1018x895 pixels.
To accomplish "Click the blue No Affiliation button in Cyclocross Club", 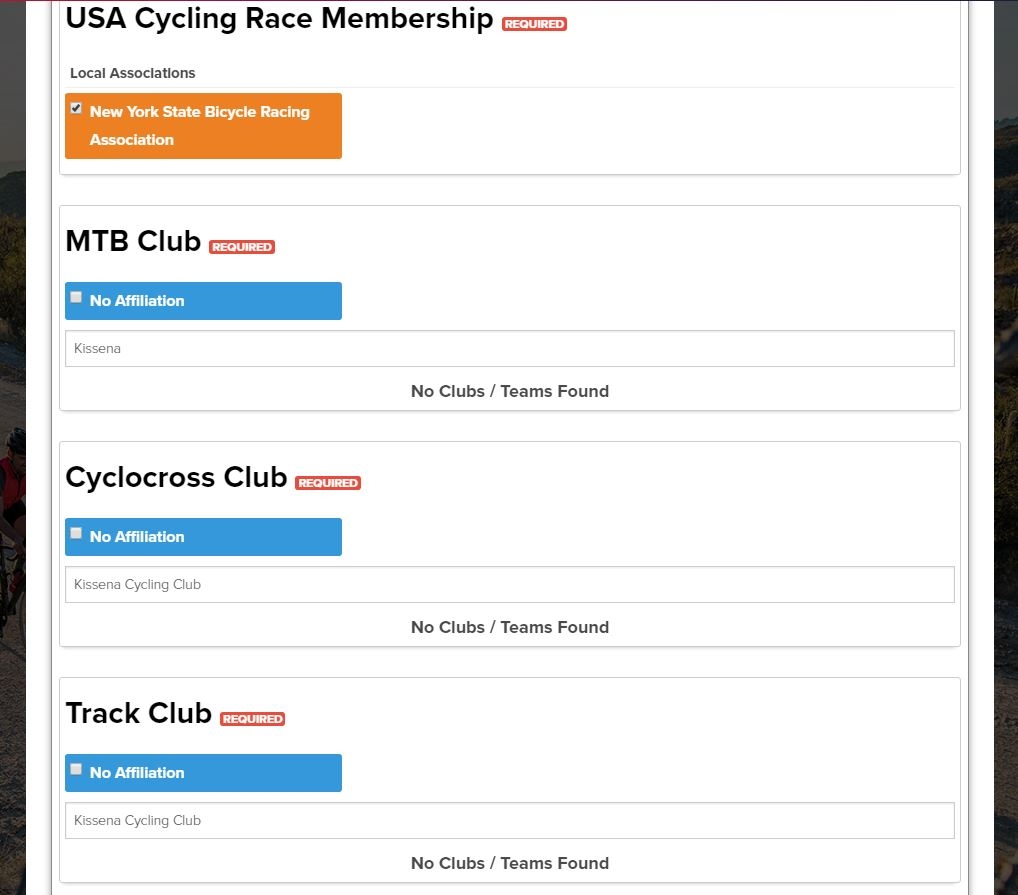I will [203, 537].
